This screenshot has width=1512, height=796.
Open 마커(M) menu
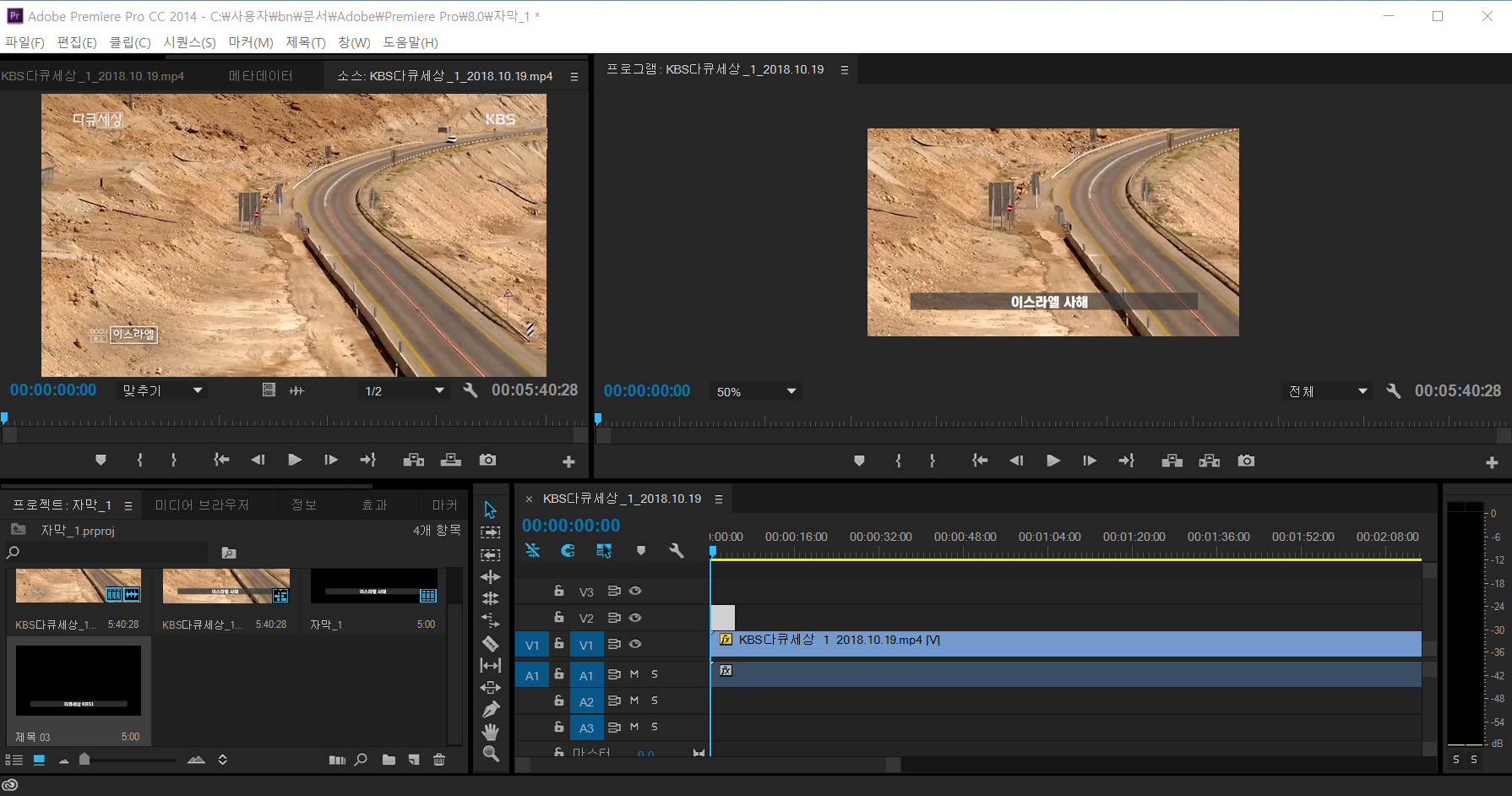coord(251,42)
